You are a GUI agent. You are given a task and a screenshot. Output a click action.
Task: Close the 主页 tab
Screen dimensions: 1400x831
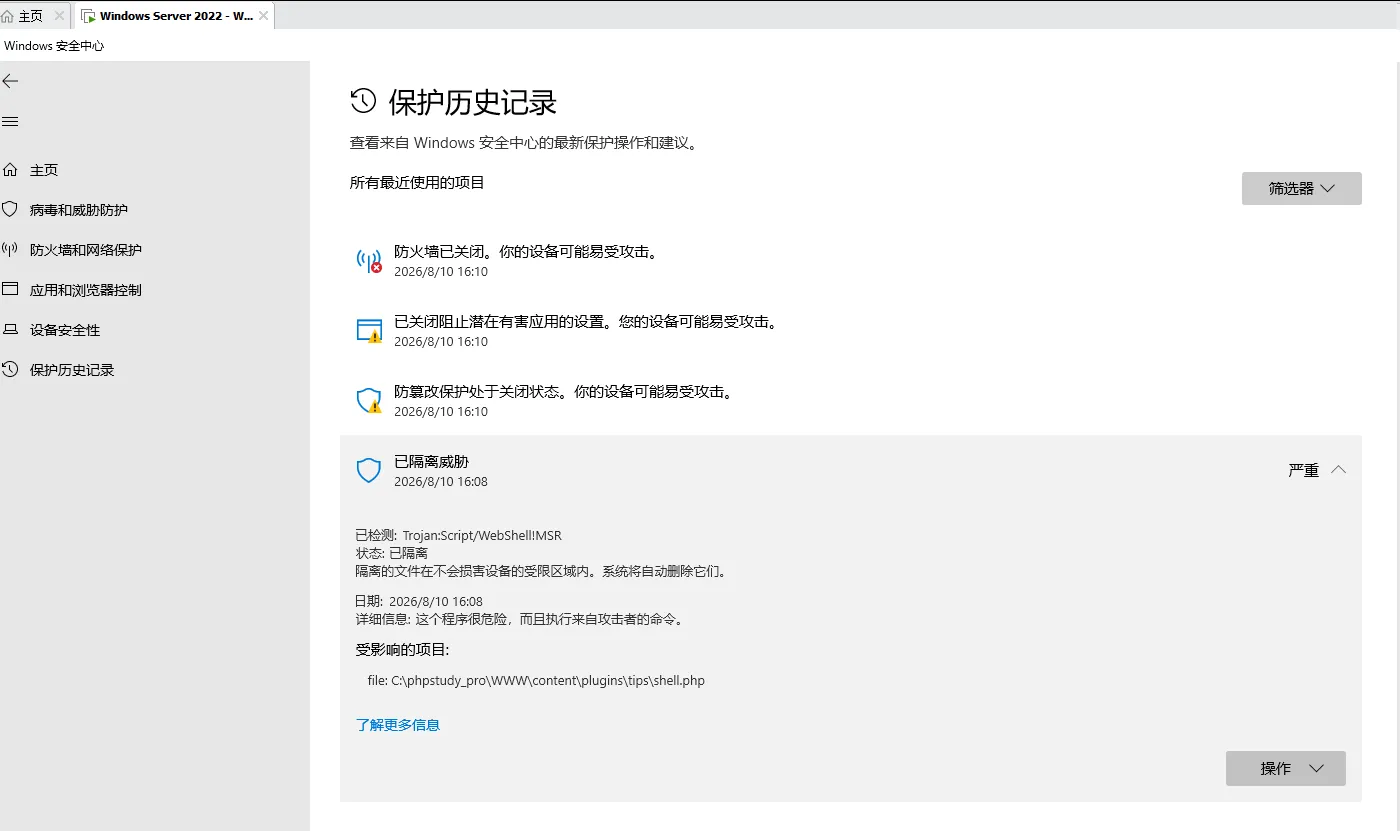pyautogui.click(x=59, y=16)
